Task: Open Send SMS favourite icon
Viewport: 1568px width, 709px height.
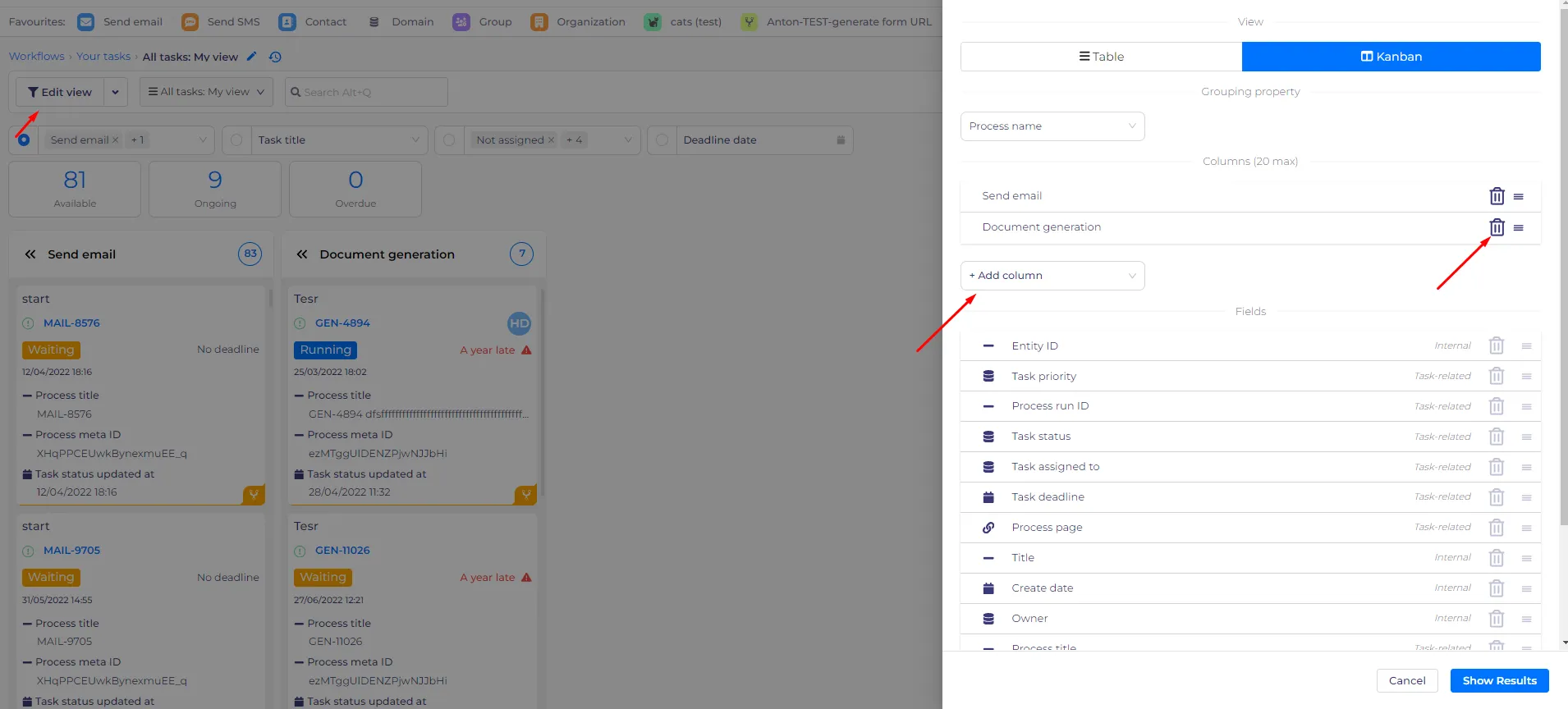Action: [x=190, y=22]
